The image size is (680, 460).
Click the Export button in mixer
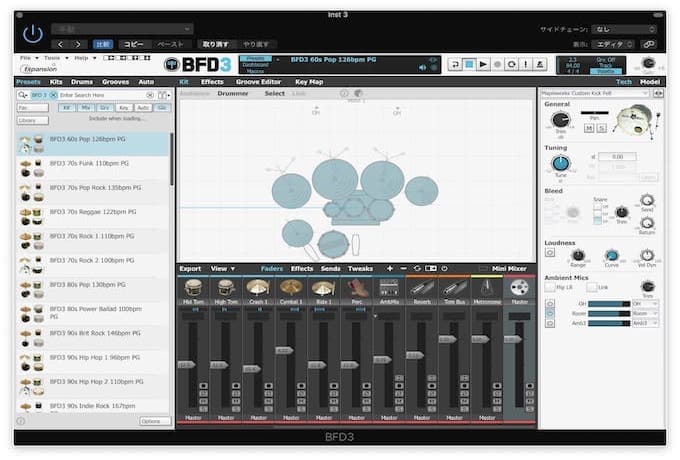(190, 269)
